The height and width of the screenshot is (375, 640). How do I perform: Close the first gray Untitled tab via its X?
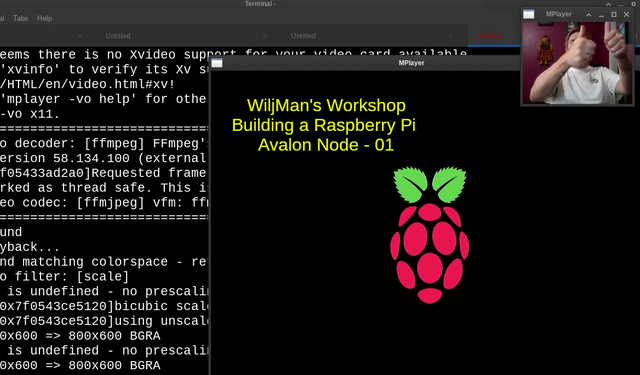(265, 36)
